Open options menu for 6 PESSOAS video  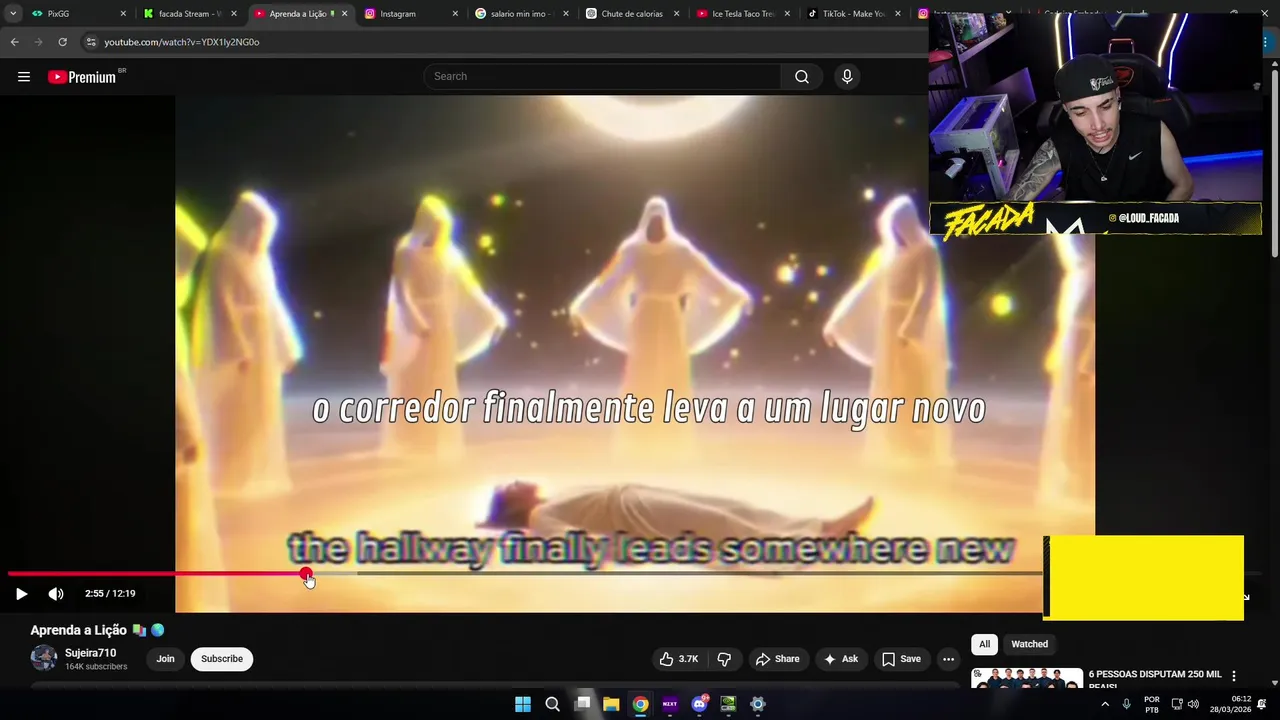click(x=1234, y=676)
